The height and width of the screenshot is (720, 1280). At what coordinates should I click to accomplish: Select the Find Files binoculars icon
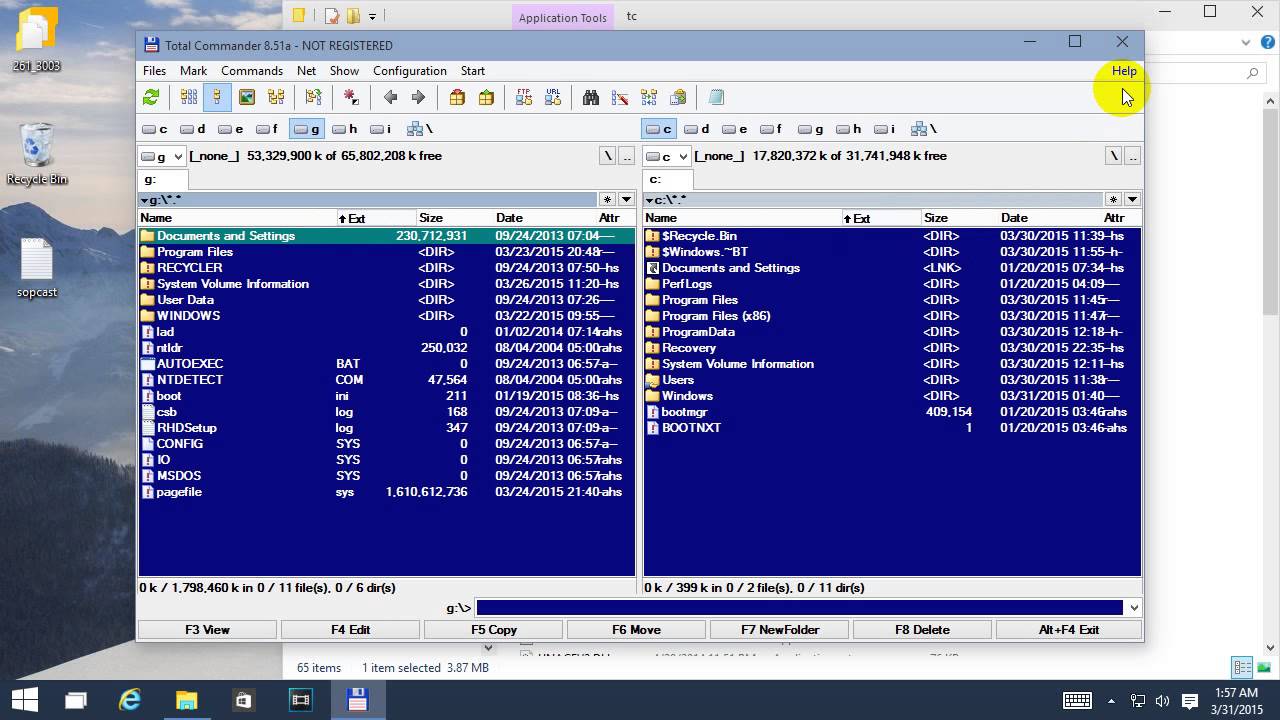(x=591, y=96)
